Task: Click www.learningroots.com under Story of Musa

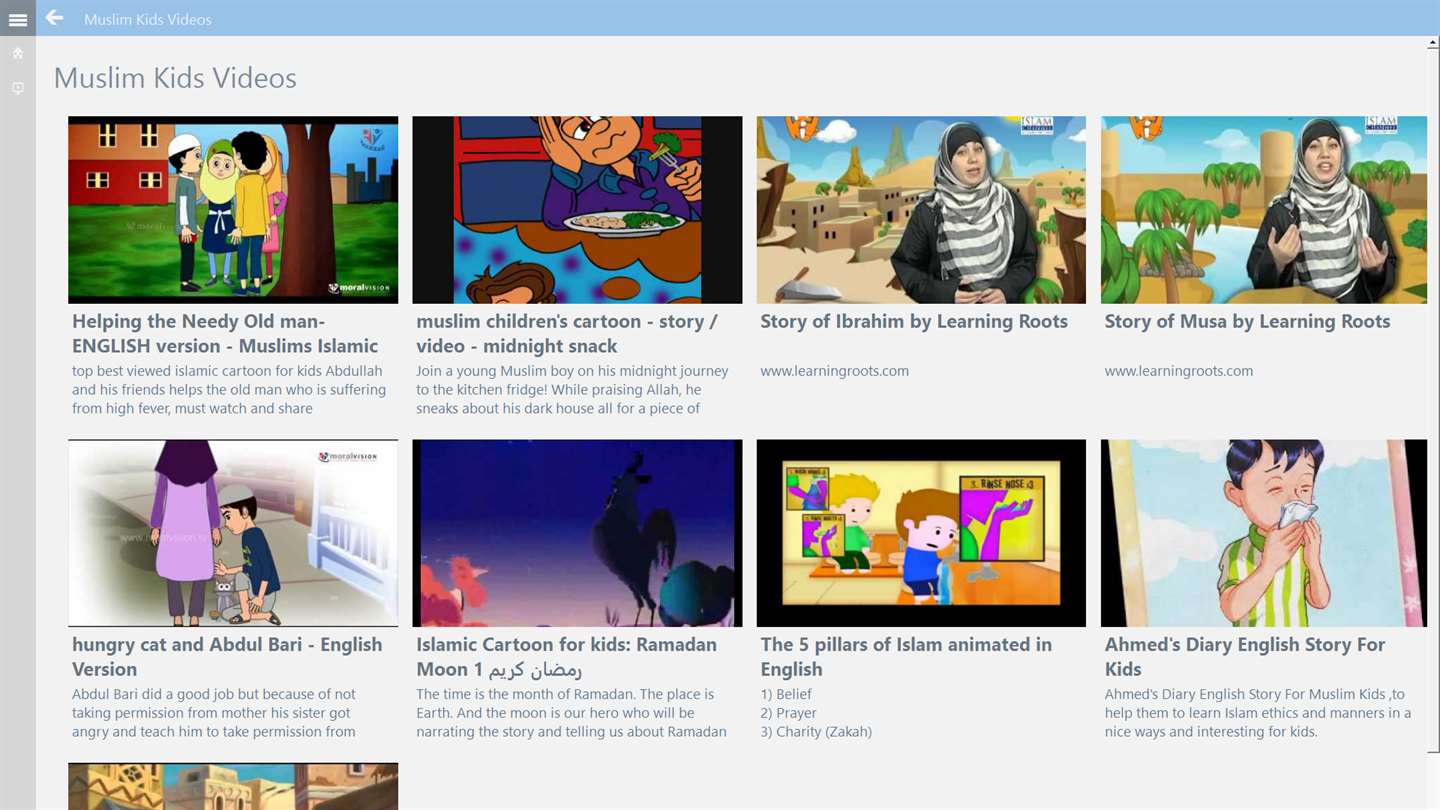Action: click(1179, 371)
